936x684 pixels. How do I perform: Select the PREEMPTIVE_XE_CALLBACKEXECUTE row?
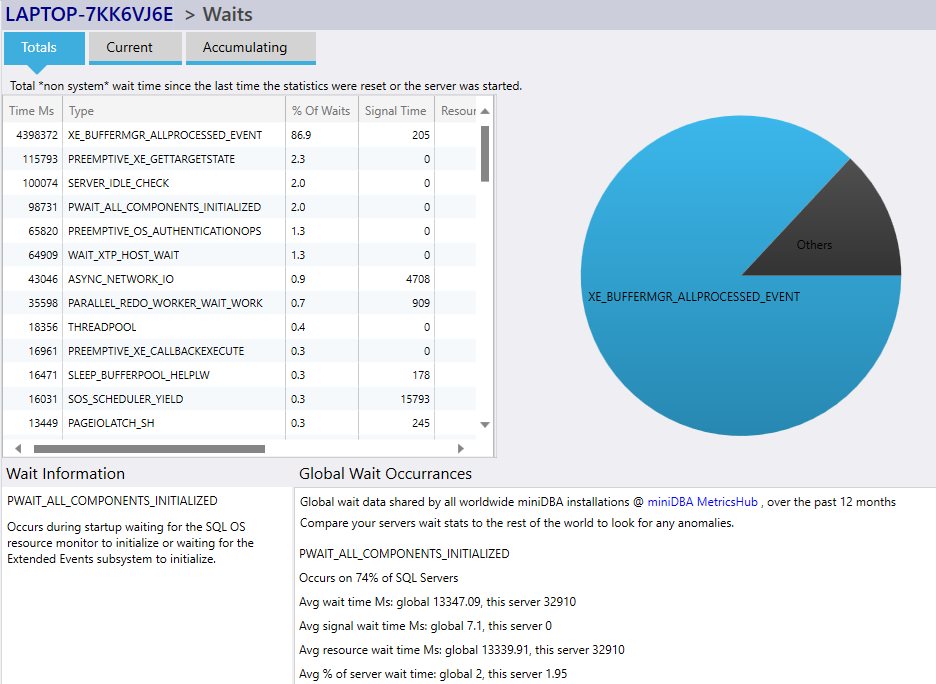tap(240, 351)
